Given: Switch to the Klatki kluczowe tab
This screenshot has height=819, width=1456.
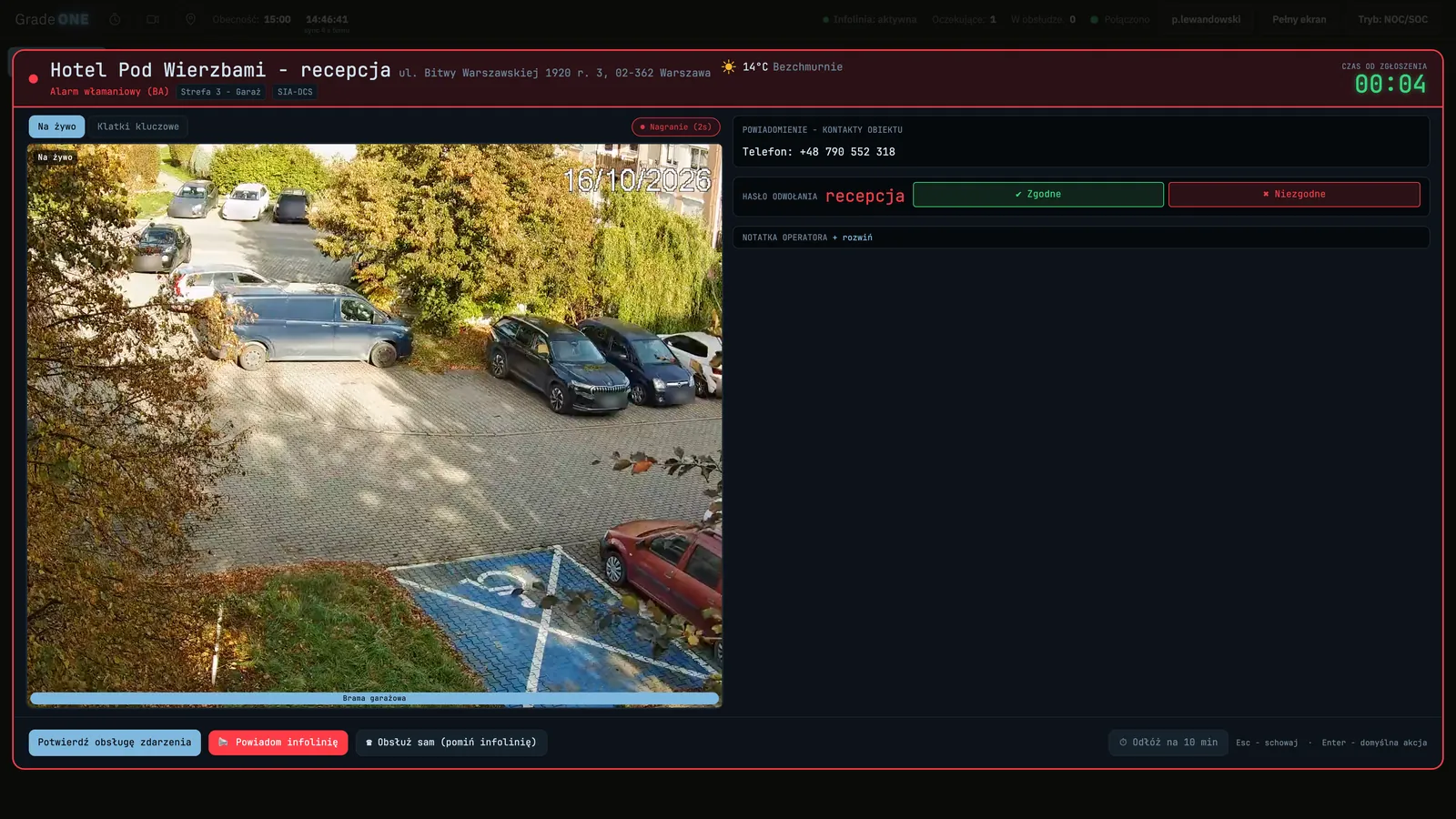Looking at the screenshot, I should tap(138, 126).
